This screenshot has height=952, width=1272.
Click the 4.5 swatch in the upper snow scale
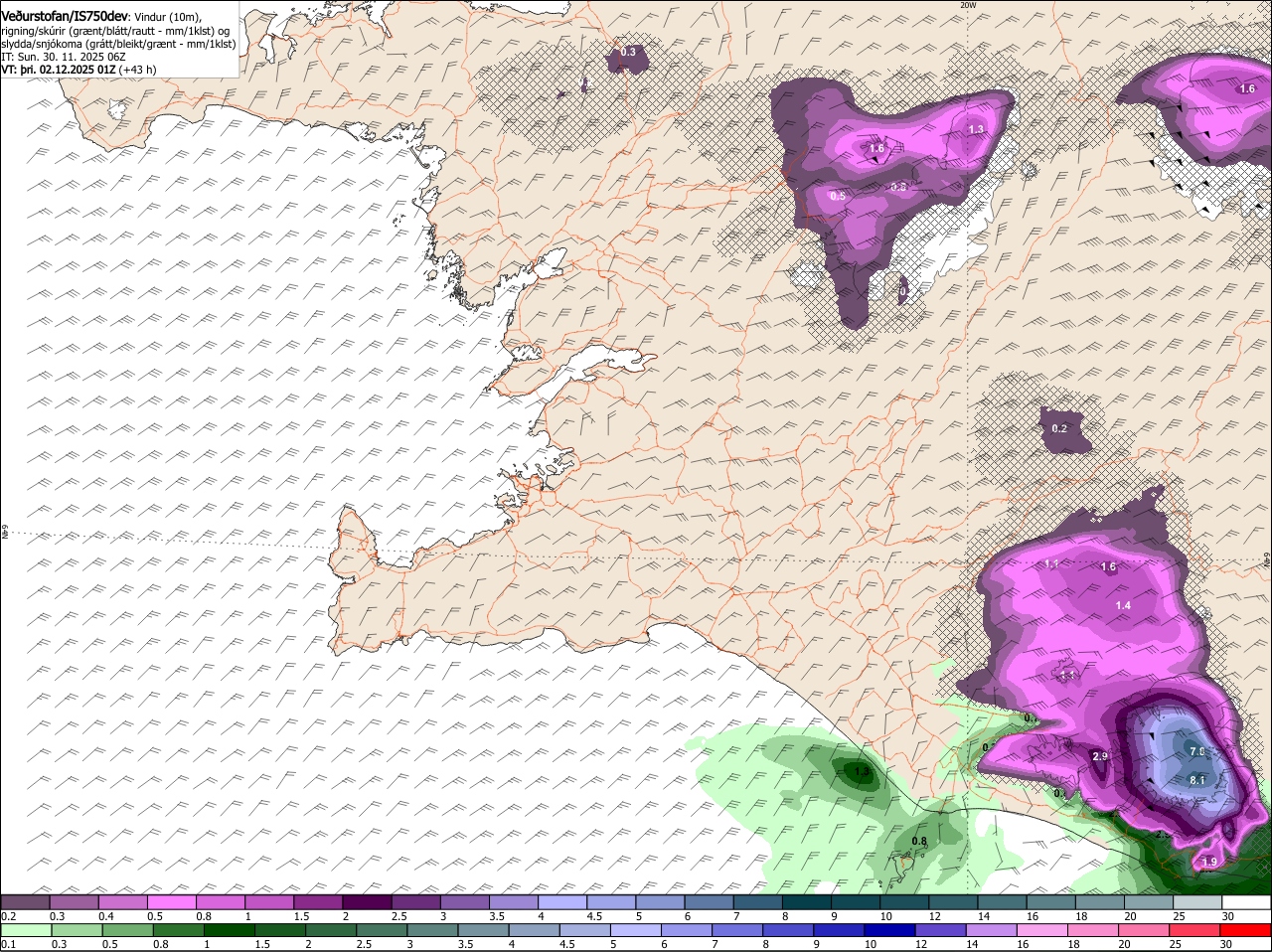coord(610,902)
